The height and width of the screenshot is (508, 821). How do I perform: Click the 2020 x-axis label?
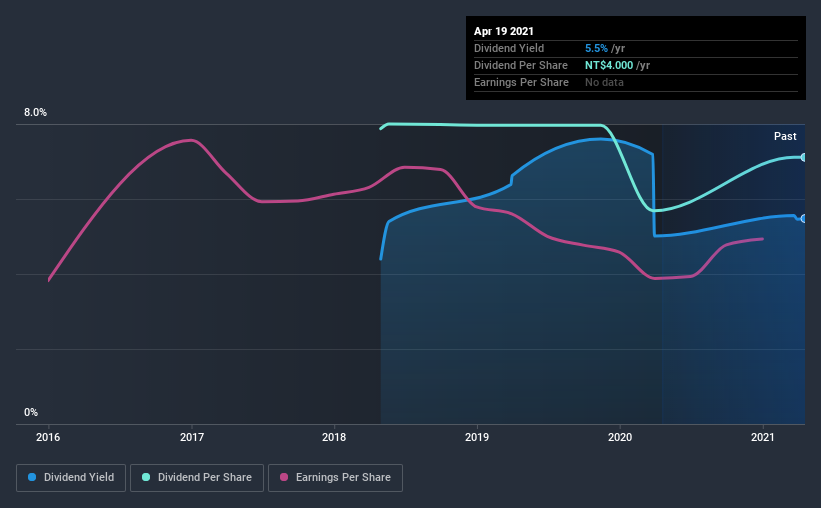[620, 437]
